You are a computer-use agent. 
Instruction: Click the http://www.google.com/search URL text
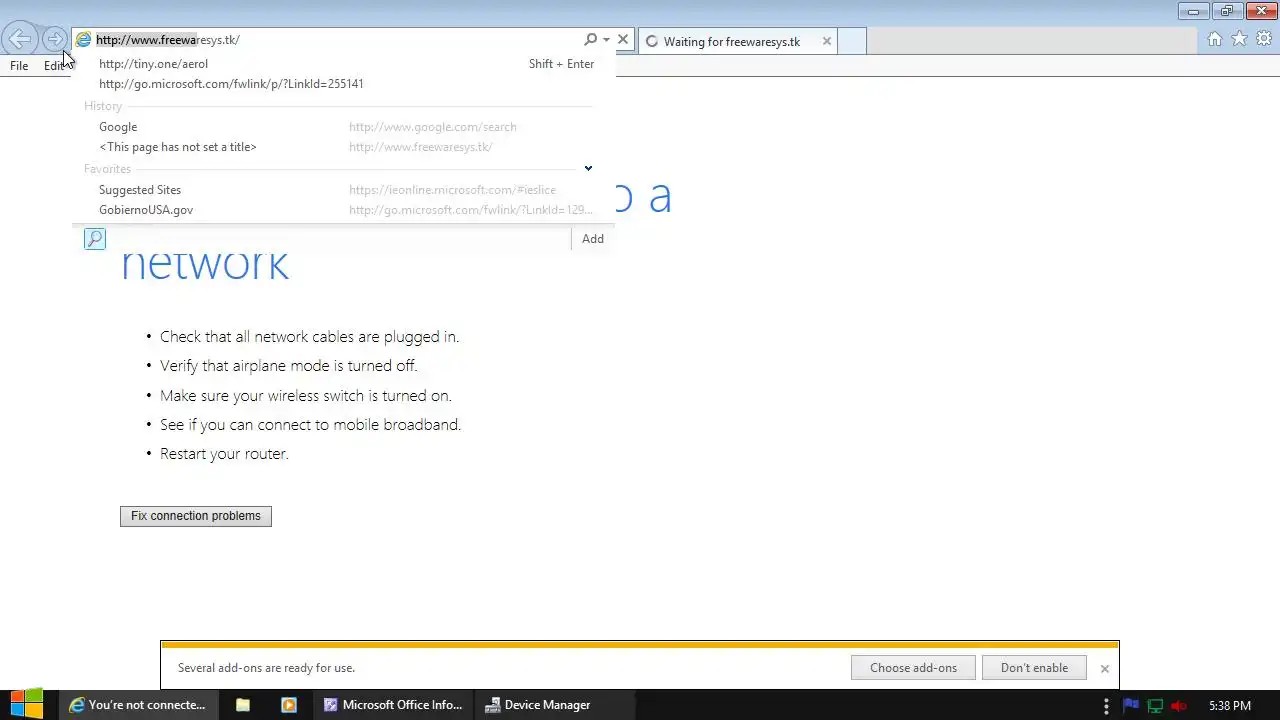coord(433,127)
